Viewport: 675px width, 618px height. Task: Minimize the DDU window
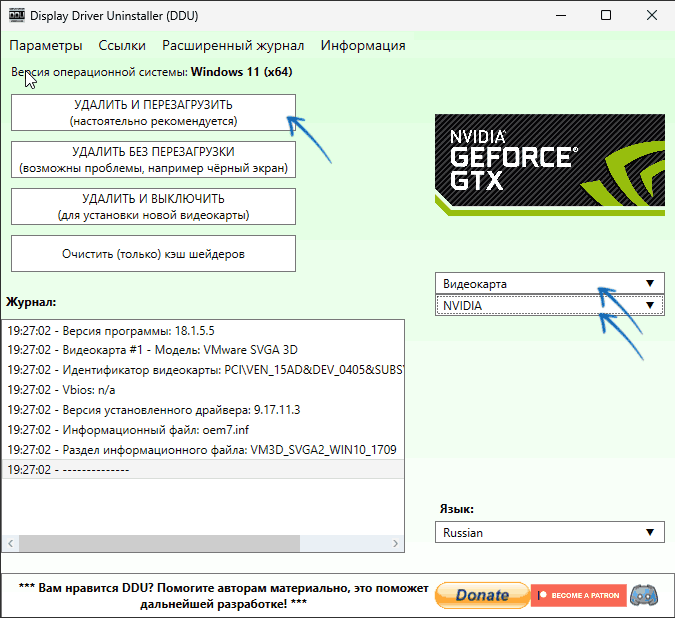pos(560,15)
